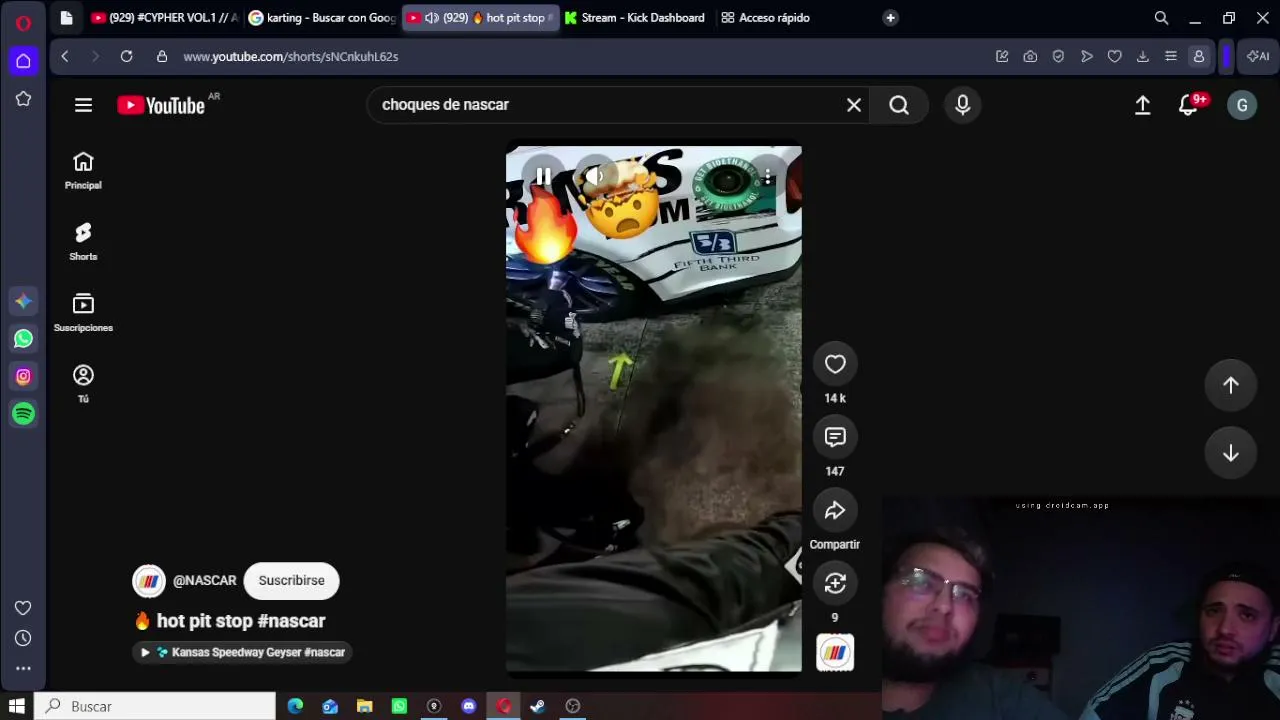The image size is (1280, 720).
Task: Open Instagram in the Opera sidebar
Action: click(23, 377)
